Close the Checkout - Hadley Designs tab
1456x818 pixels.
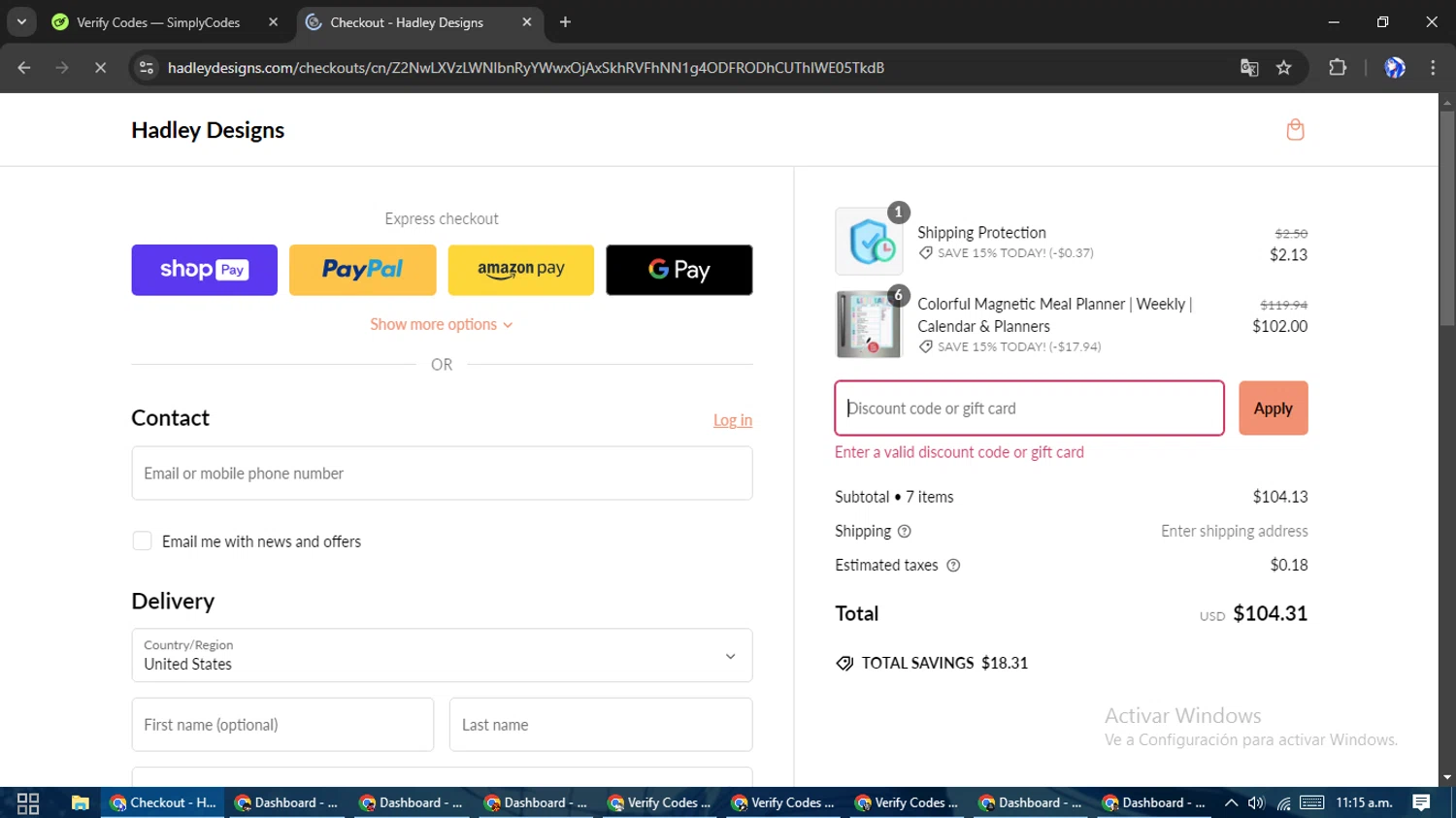(527, 22)
